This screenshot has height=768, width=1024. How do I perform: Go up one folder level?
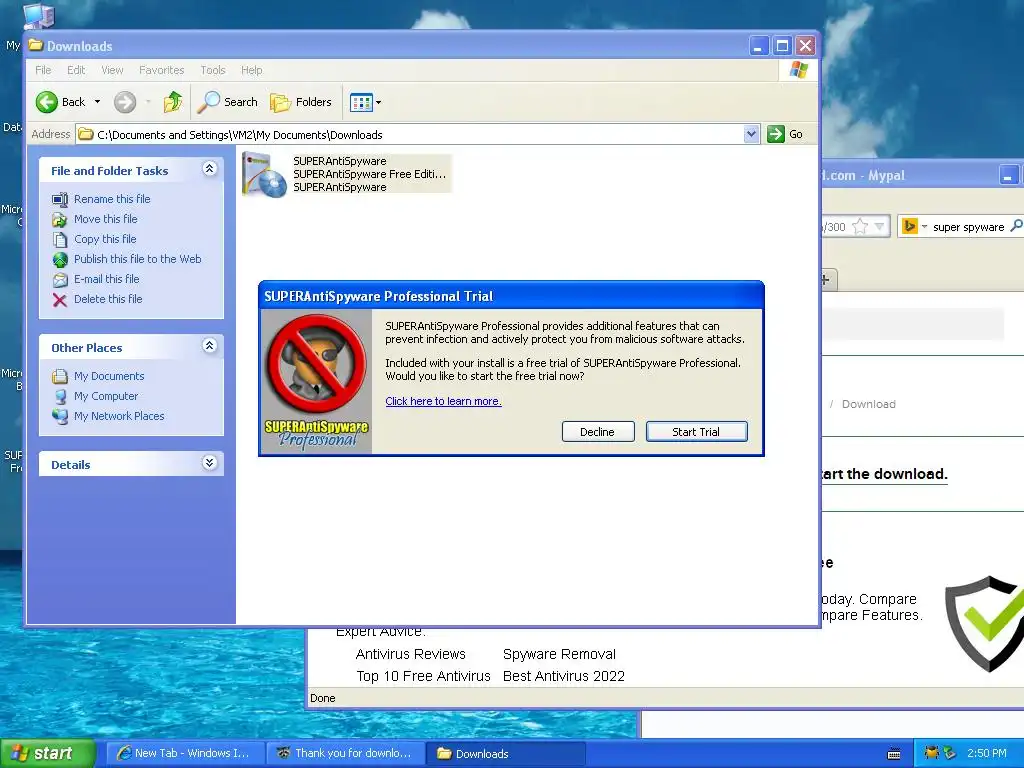point(173,102)
